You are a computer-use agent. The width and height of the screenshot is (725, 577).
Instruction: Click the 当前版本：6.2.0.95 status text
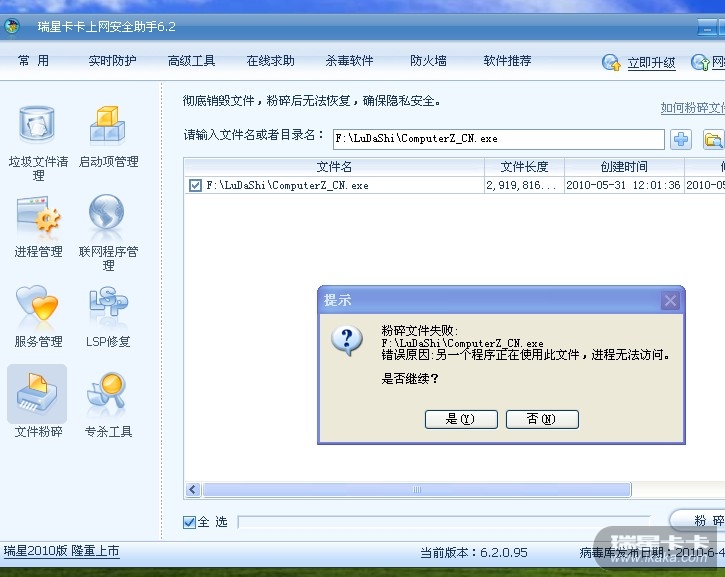(x=474, y=552)
